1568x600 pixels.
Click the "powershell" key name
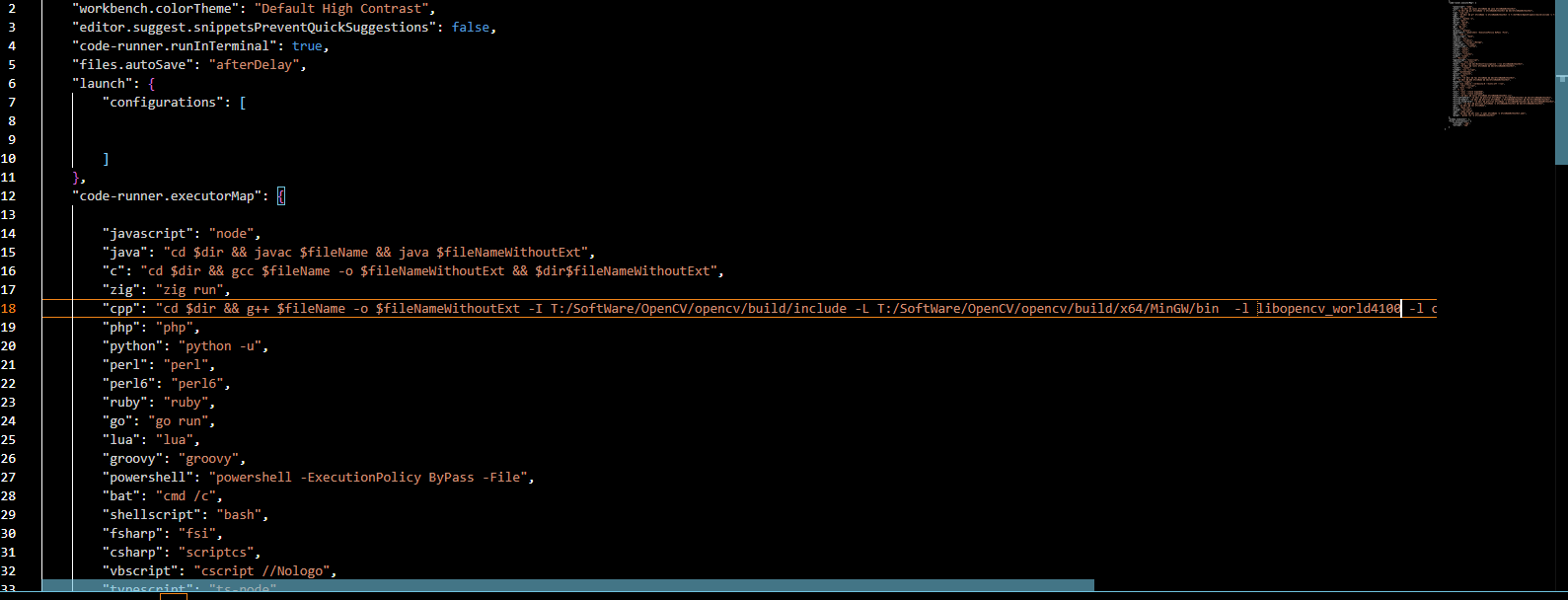coord(147,477)
